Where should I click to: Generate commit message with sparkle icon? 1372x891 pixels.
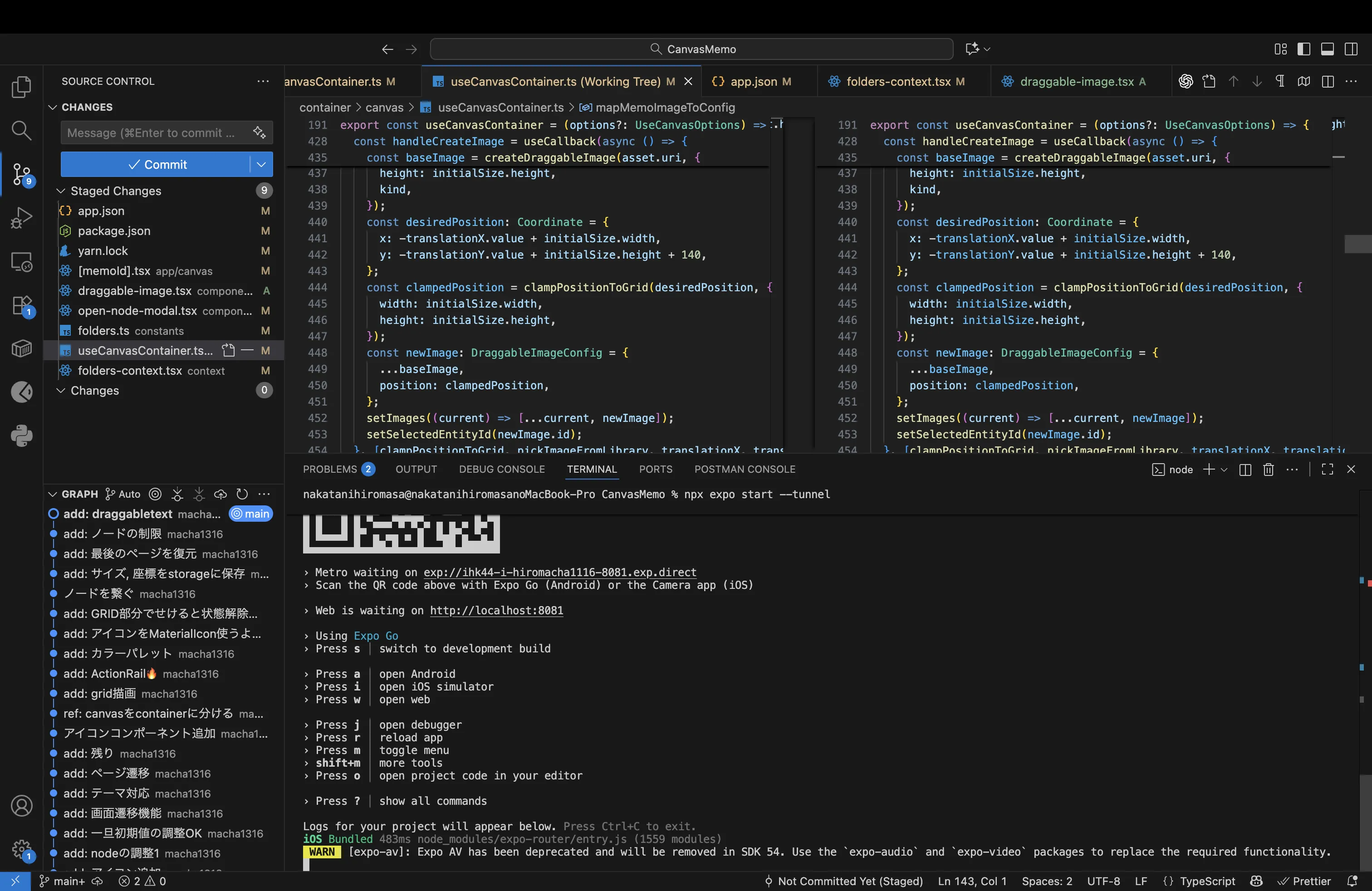[260, 132]
